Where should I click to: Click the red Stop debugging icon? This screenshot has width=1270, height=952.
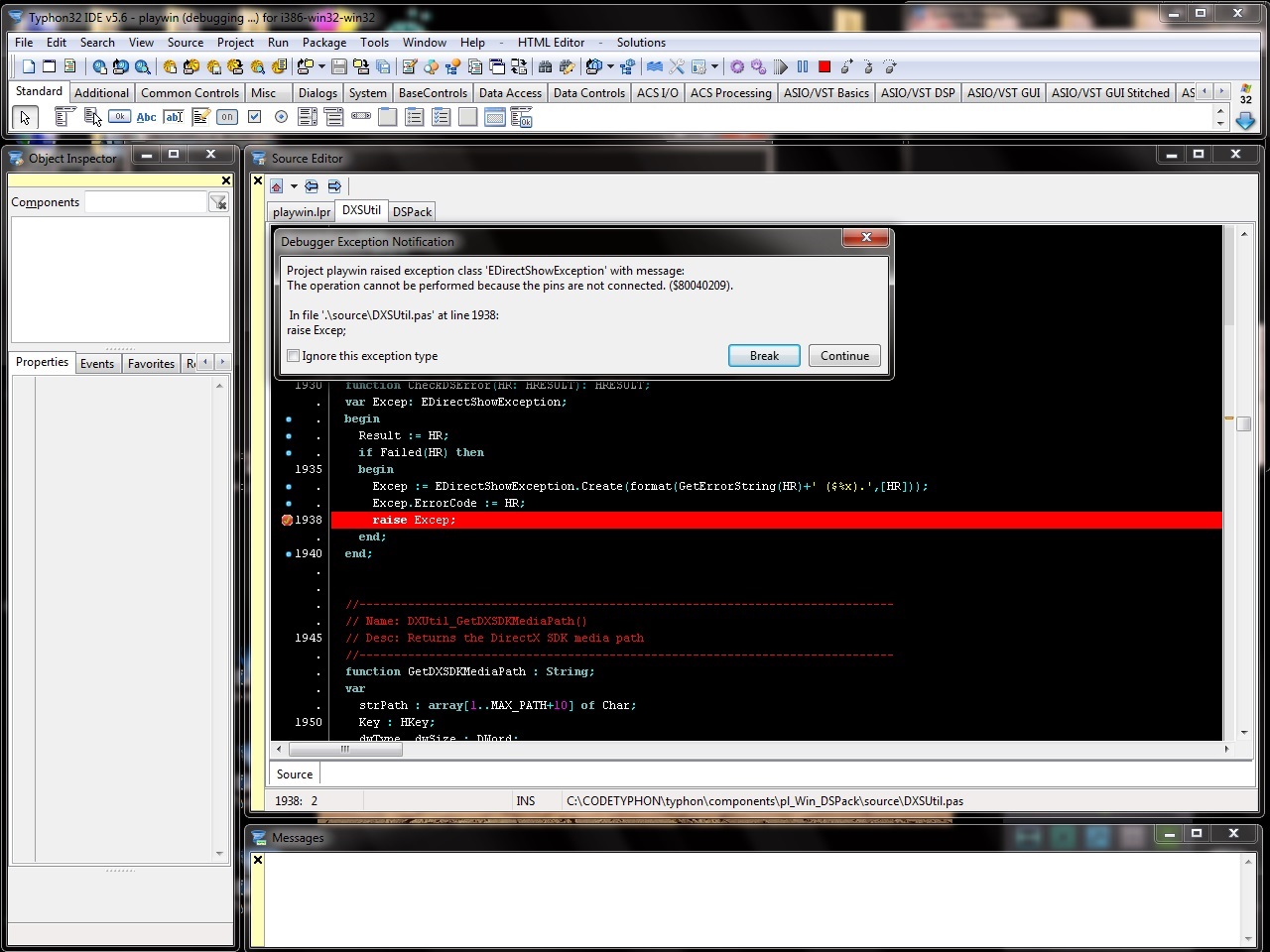click(x=825, y=67)
